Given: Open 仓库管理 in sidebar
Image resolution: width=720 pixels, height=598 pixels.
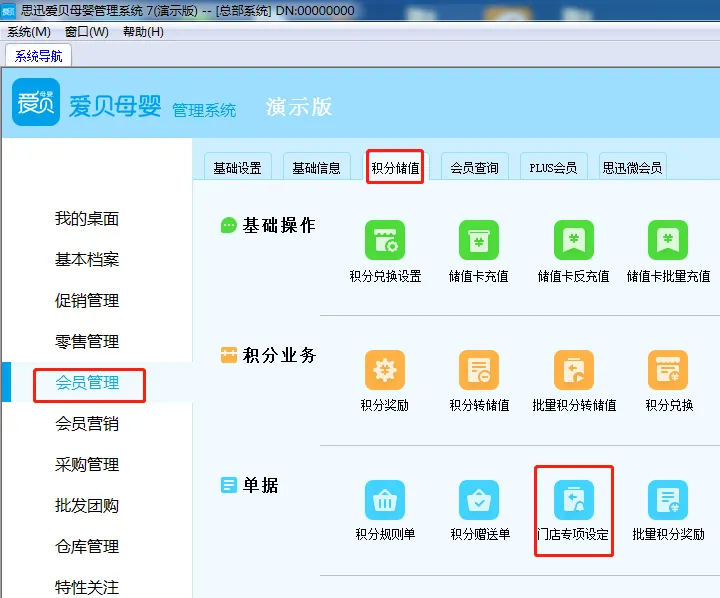Looking at the screenshot, I should pyautogui.click(x=87, y=547).
